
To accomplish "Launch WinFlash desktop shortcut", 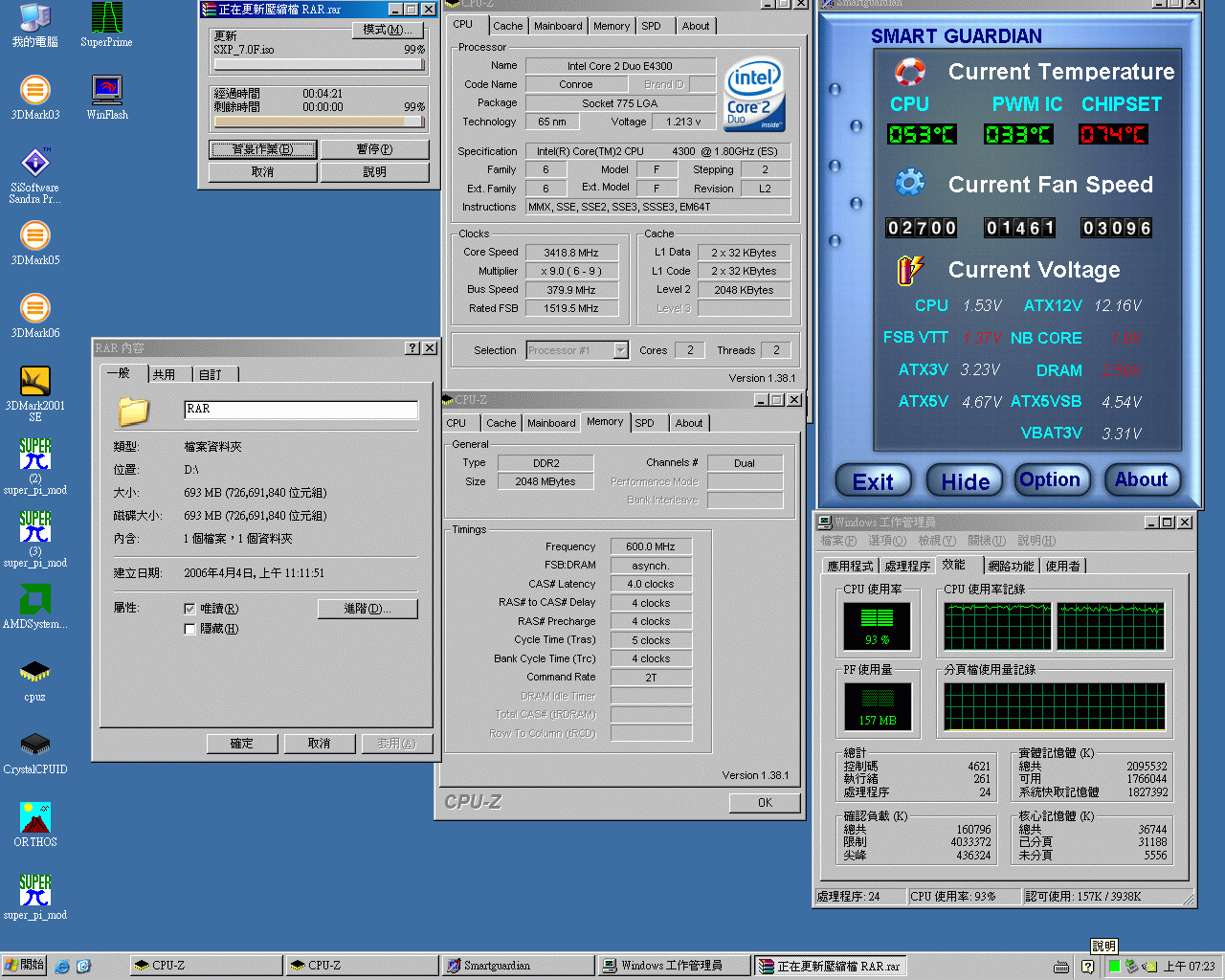I will click(x=106, y=98).
